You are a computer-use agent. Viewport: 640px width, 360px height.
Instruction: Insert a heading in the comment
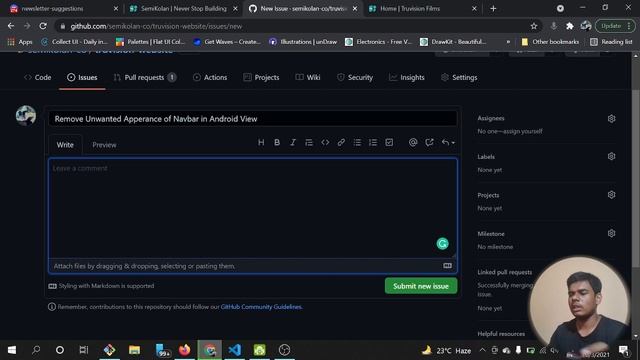tap(261, 142)
